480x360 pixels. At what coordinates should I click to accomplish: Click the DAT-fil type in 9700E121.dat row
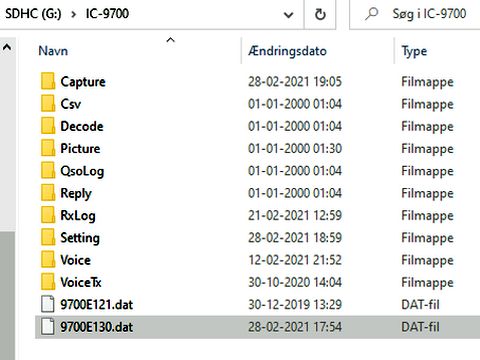point(420,305)
